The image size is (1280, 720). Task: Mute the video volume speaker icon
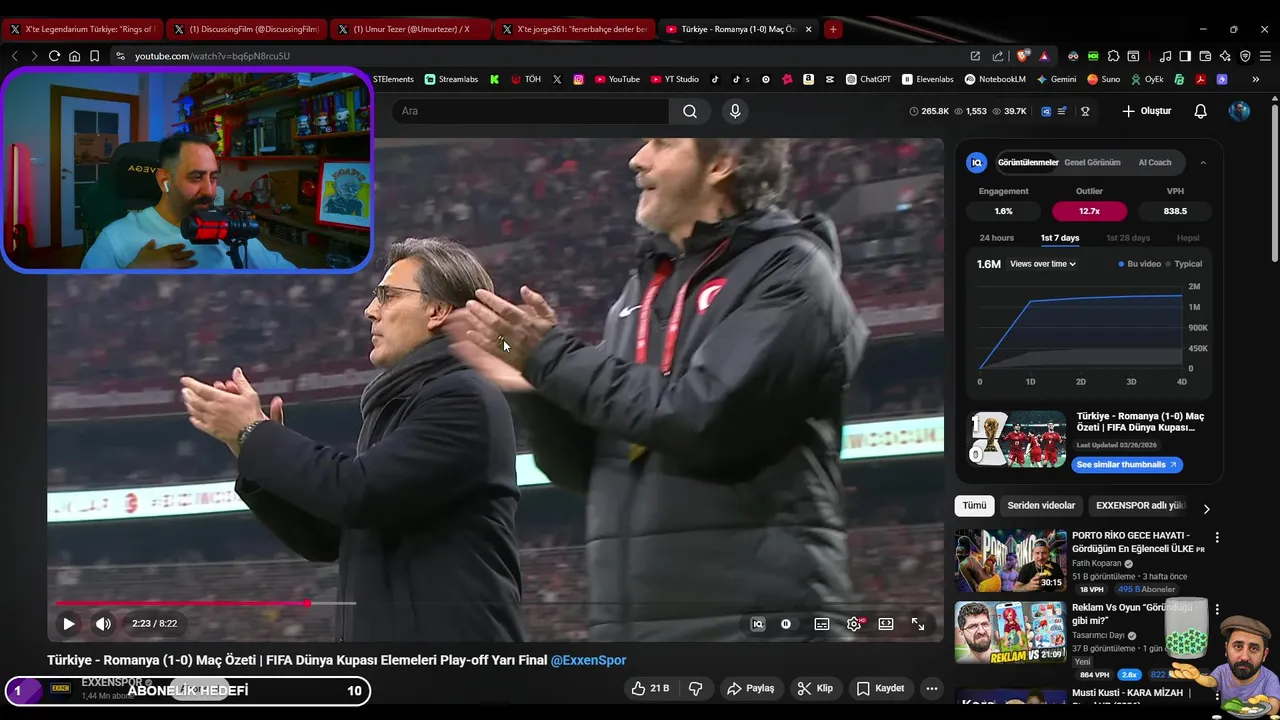click(x=103, y=623)
